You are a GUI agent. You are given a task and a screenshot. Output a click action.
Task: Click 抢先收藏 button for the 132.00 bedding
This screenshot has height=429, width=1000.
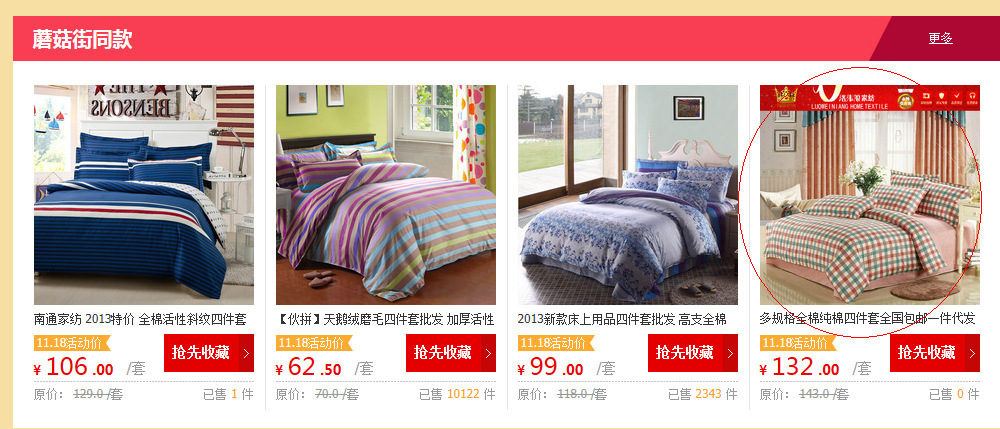pyautogui.click(x=934, y=353)
